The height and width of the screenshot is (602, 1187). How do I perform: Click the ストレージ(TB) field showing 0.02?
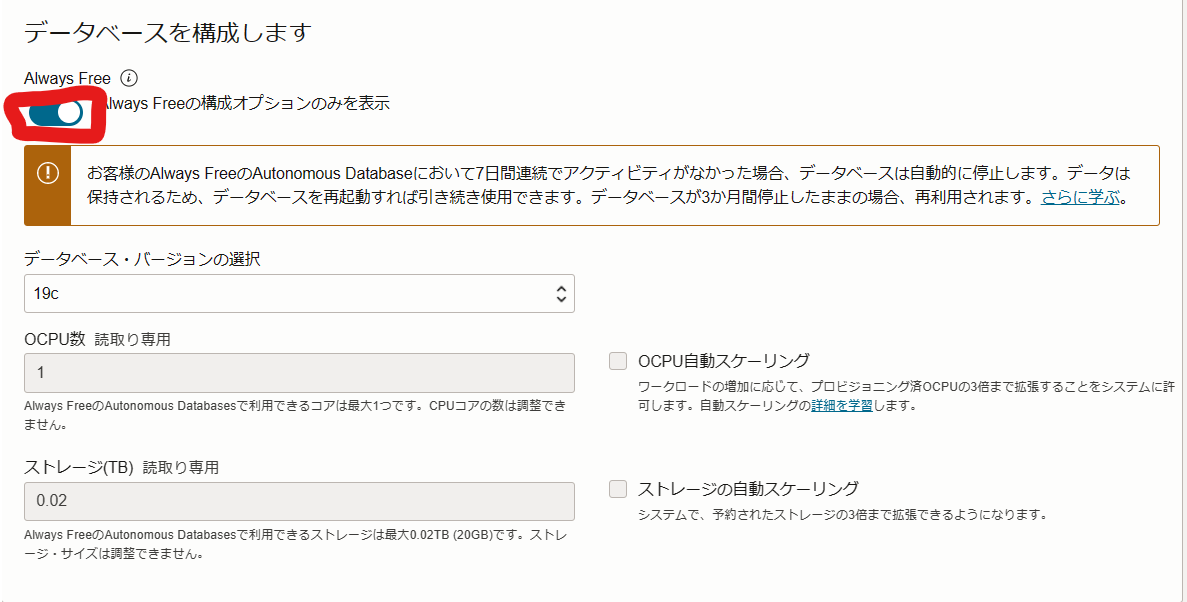(x=298, y=501)
